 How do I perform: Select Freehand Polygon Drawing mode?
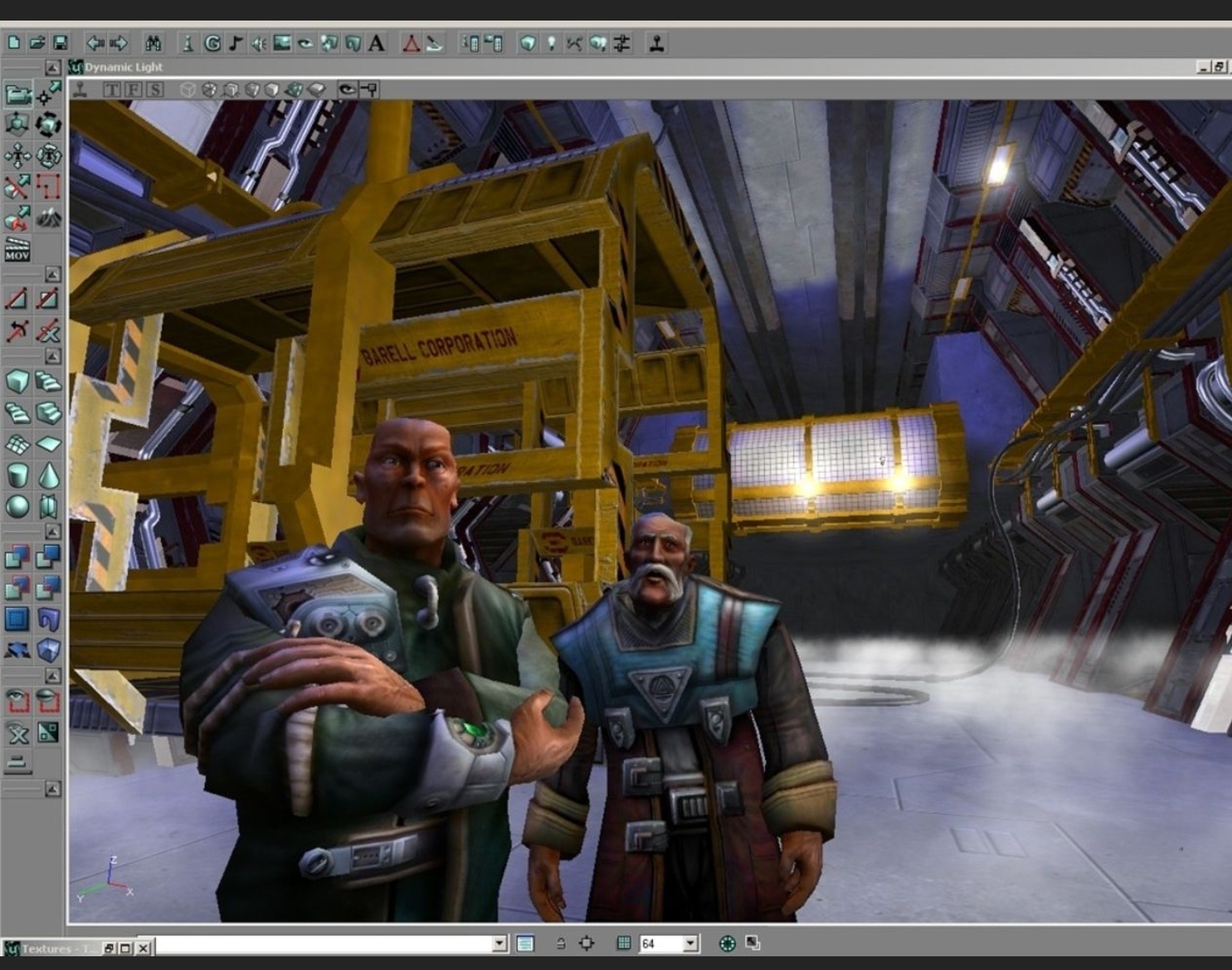tap(49, 186)
